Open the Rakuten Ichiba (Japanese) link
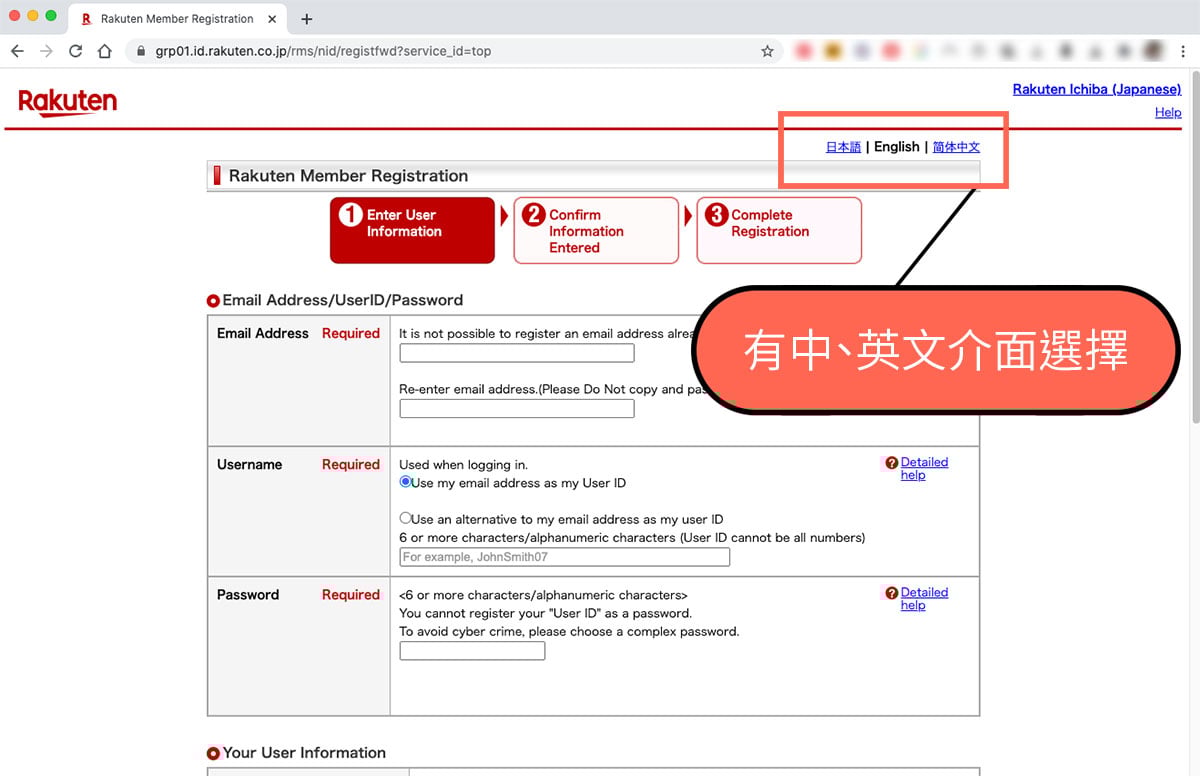Viewport: 1200px width, 776px height. click(x=1097, y=89)
